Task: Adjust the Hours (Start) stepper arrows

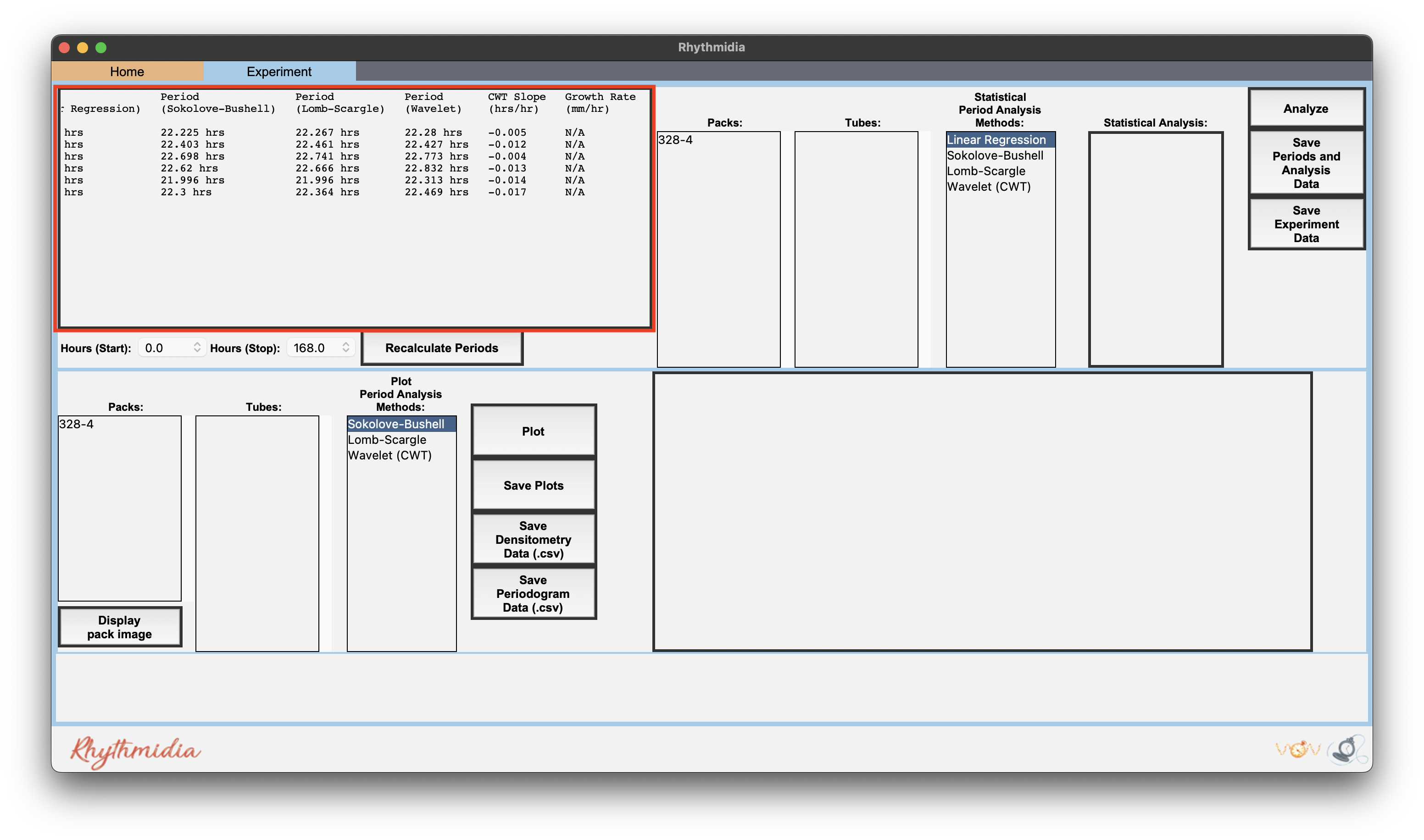Action: point(197,348)
